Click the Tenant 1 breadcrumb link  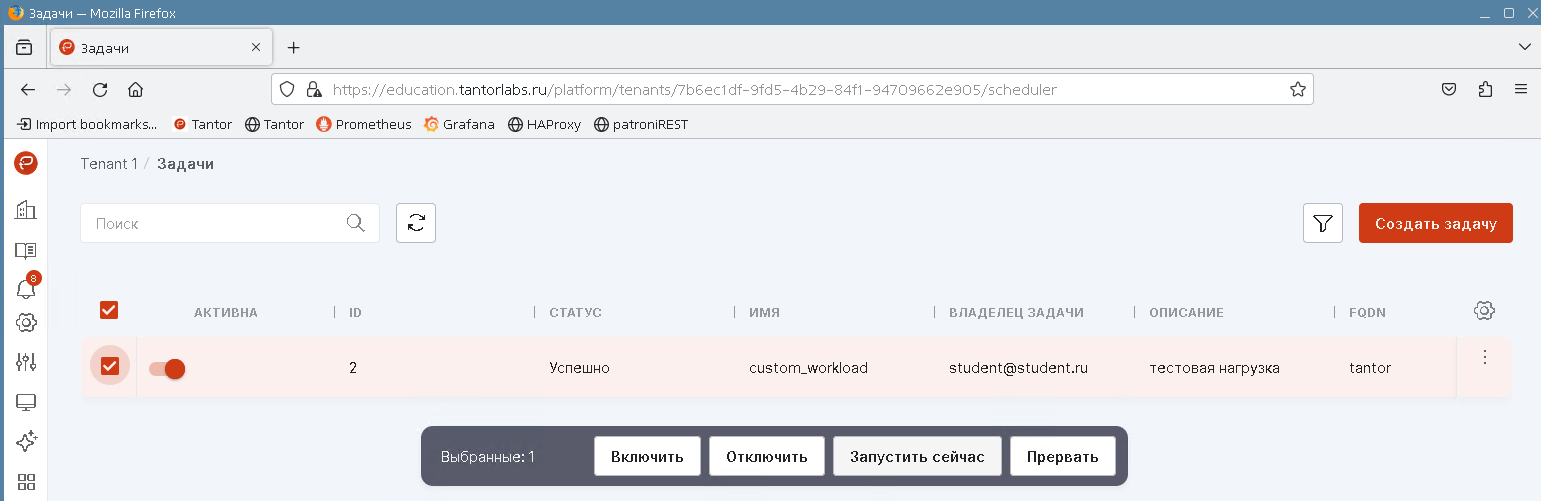[109, 163]
